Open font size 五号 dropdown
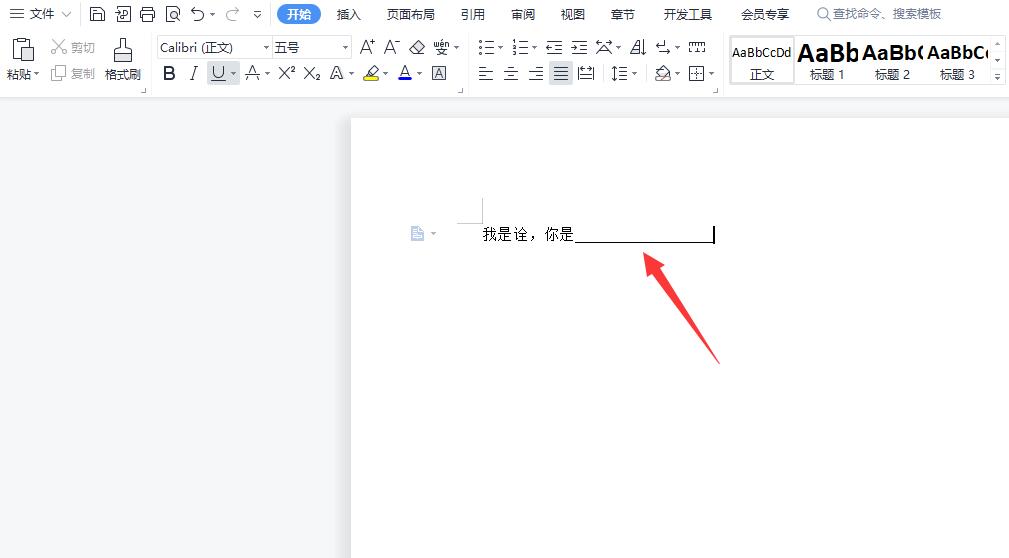This screenshot has width=1009, height=558. tap(345, 48)
